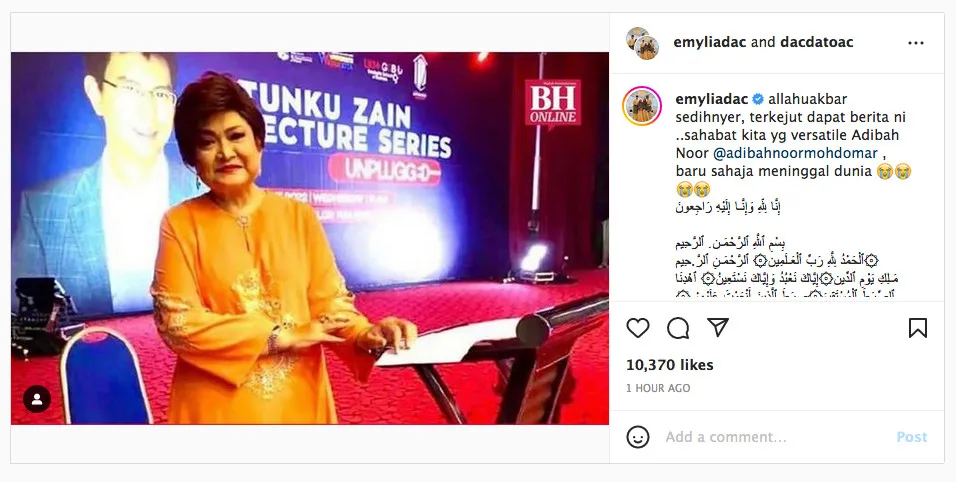Show tagged people icon on photo
The height and width of the screenshot is (482, 956).
click(37, 399)
